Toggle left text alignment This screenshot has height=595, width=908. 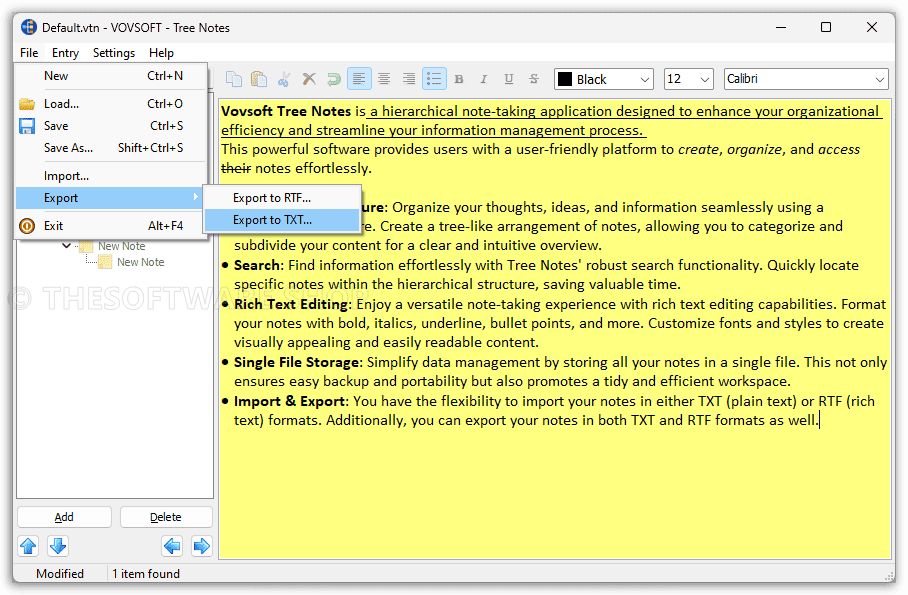tap(359, 79)
